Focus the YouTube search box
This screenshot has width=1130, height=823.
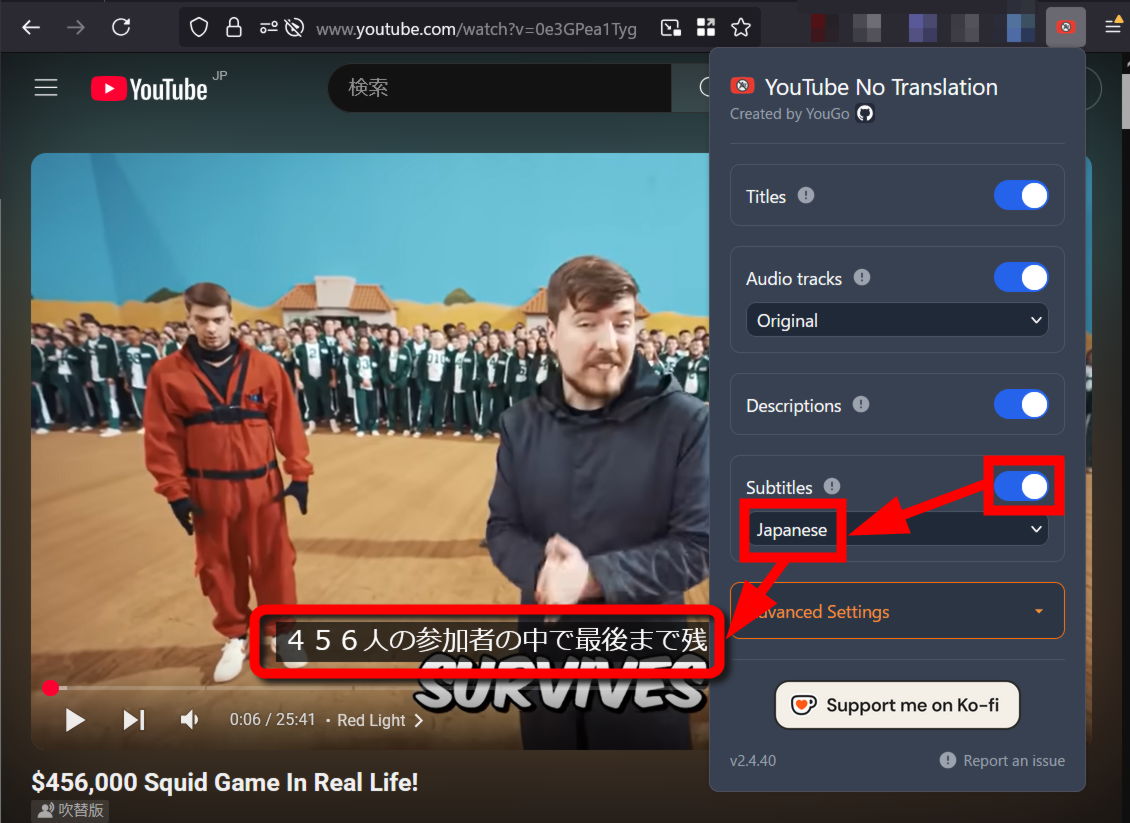(499, 88)
